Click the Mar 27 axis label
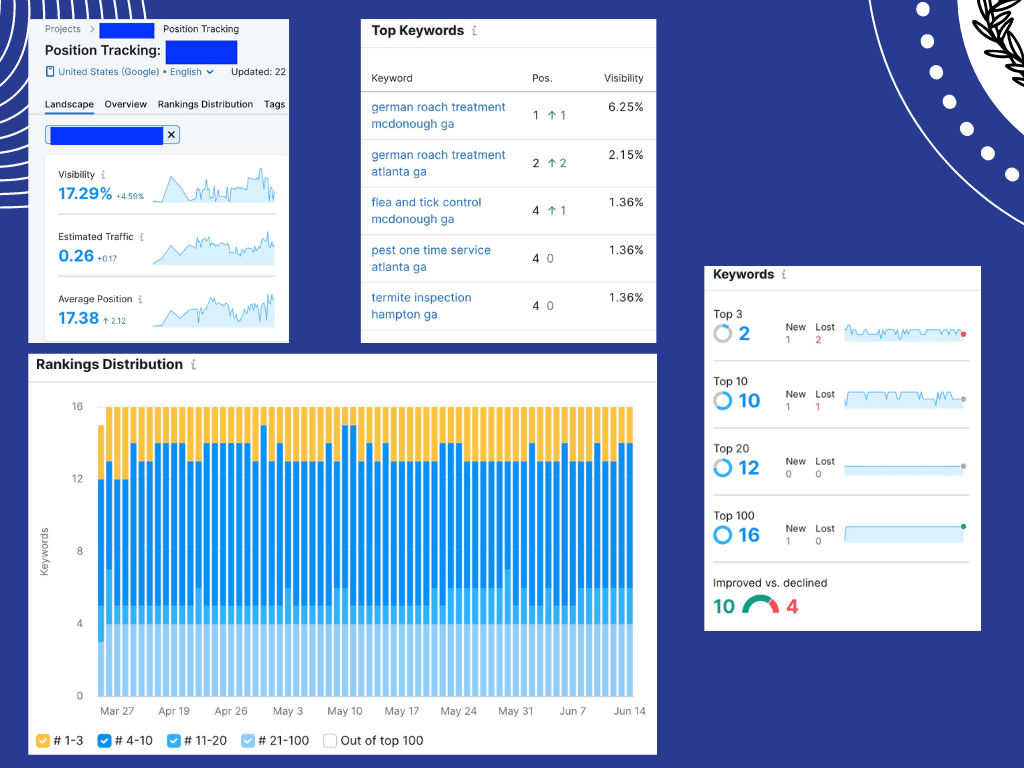Viewport: 1024px width, 768px height. (117, 711)
